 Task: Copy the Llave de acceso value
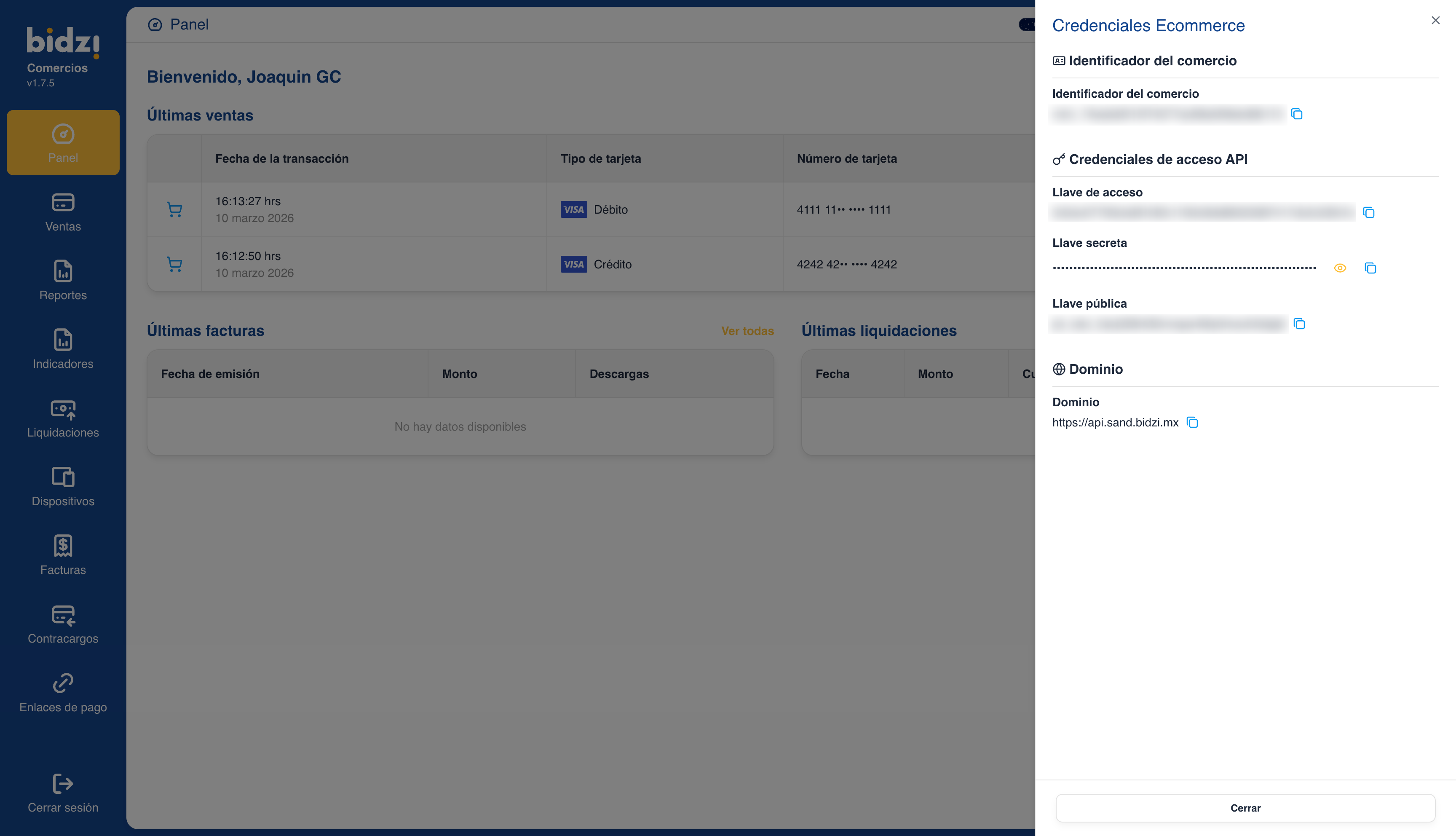(1369, 212)
